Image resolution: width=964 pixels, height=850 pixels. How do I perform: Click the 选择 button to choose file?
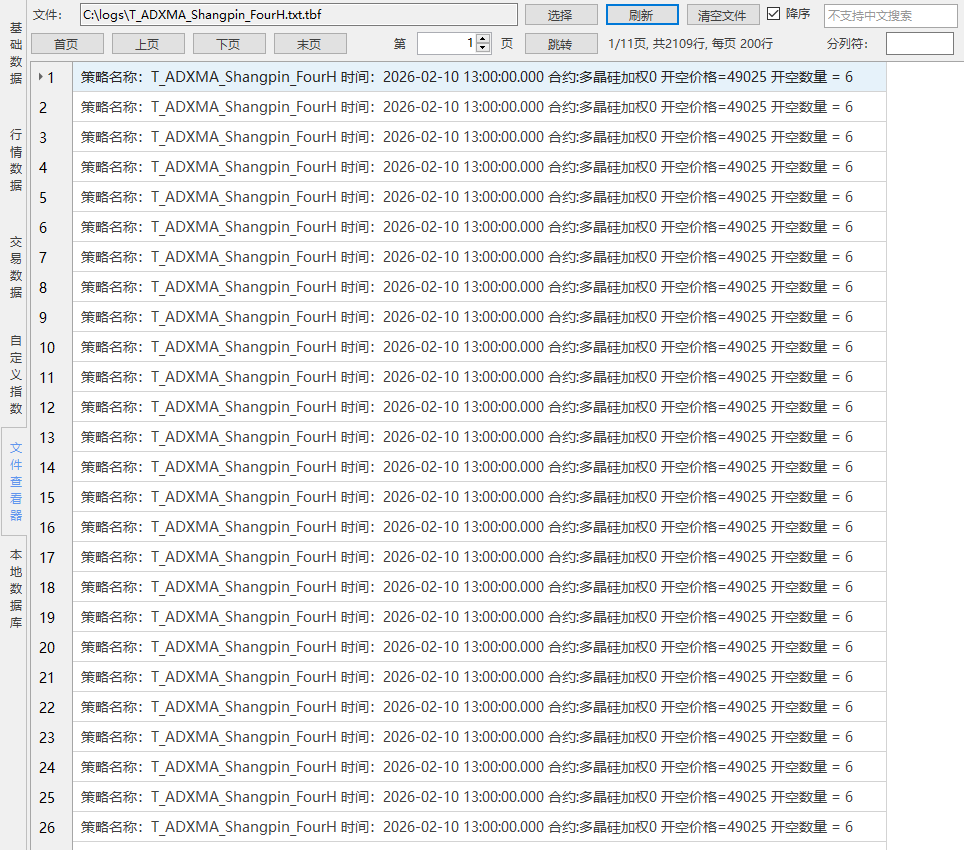click(x=561, y=15)
